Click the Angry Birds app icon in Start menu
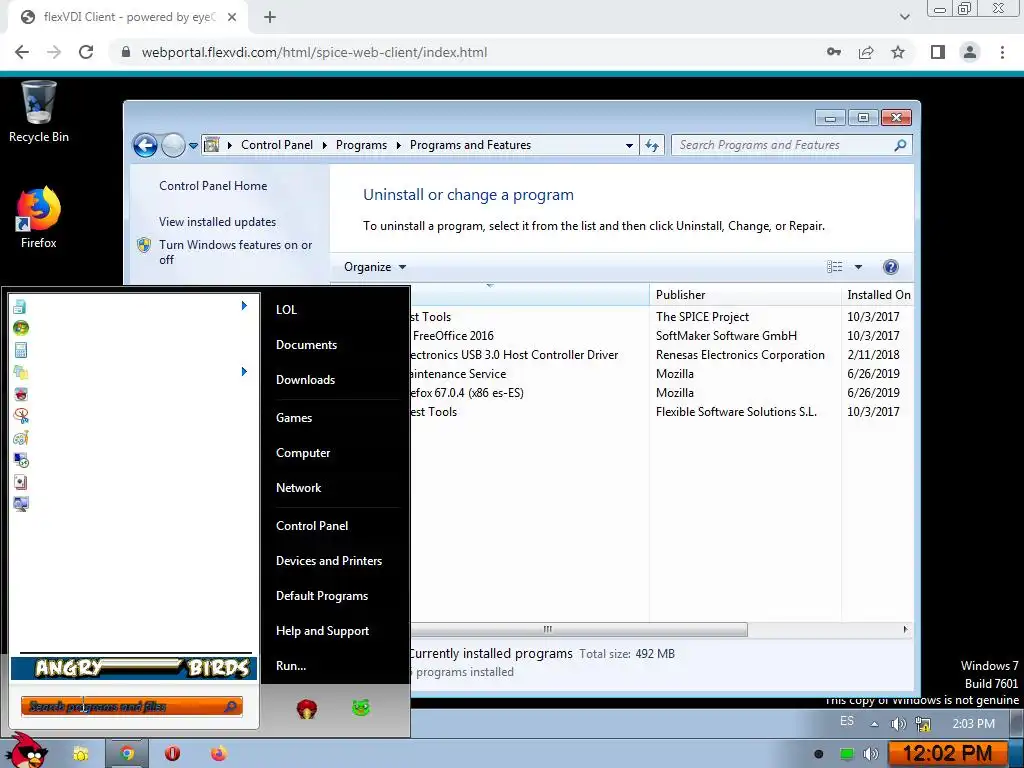The width and height of the screenshot is (1024, 768). point(21,394)
